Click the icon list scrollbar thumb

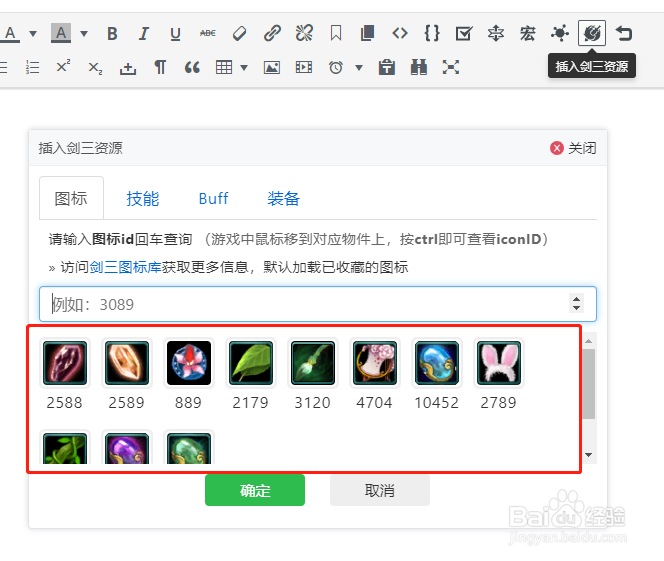point(588,384)
